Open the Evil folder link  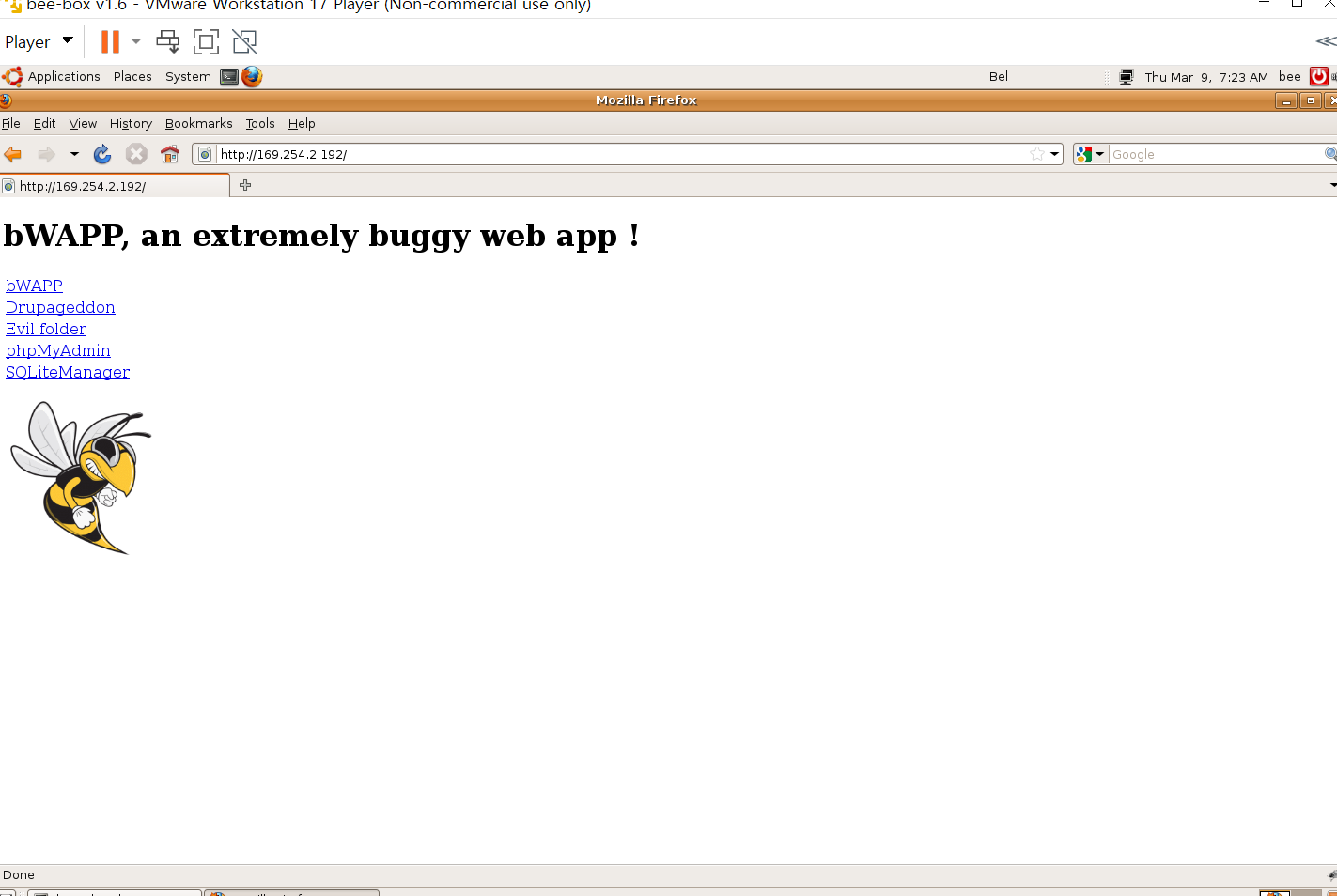click(46, 329)
